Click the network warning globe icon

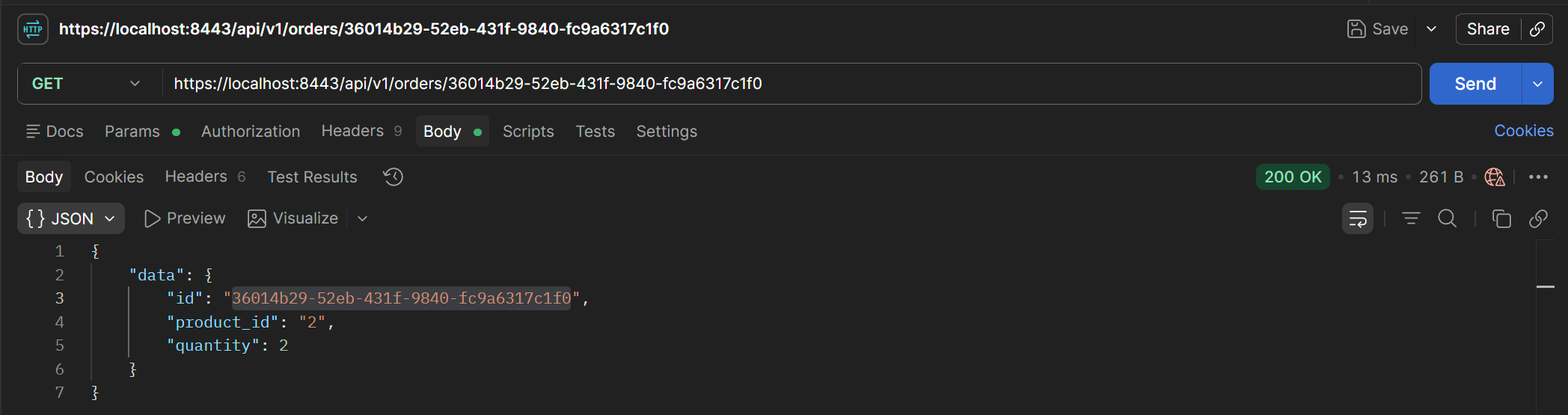(1495, 177)
